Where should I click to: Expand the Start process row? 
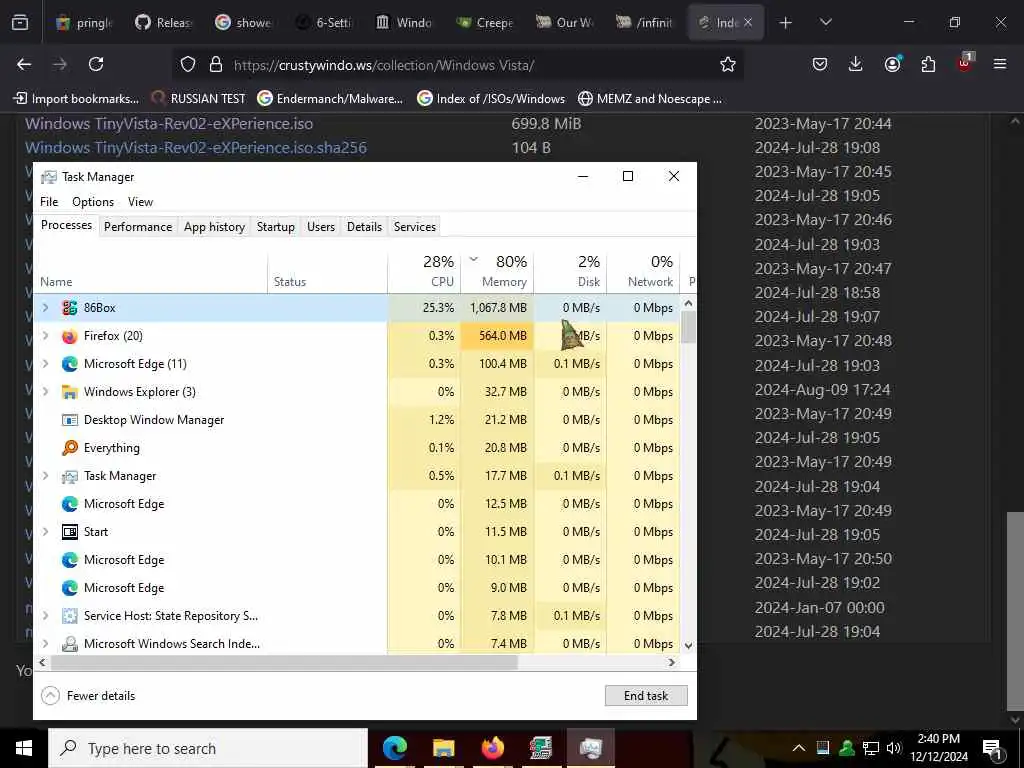coord(46,532)
